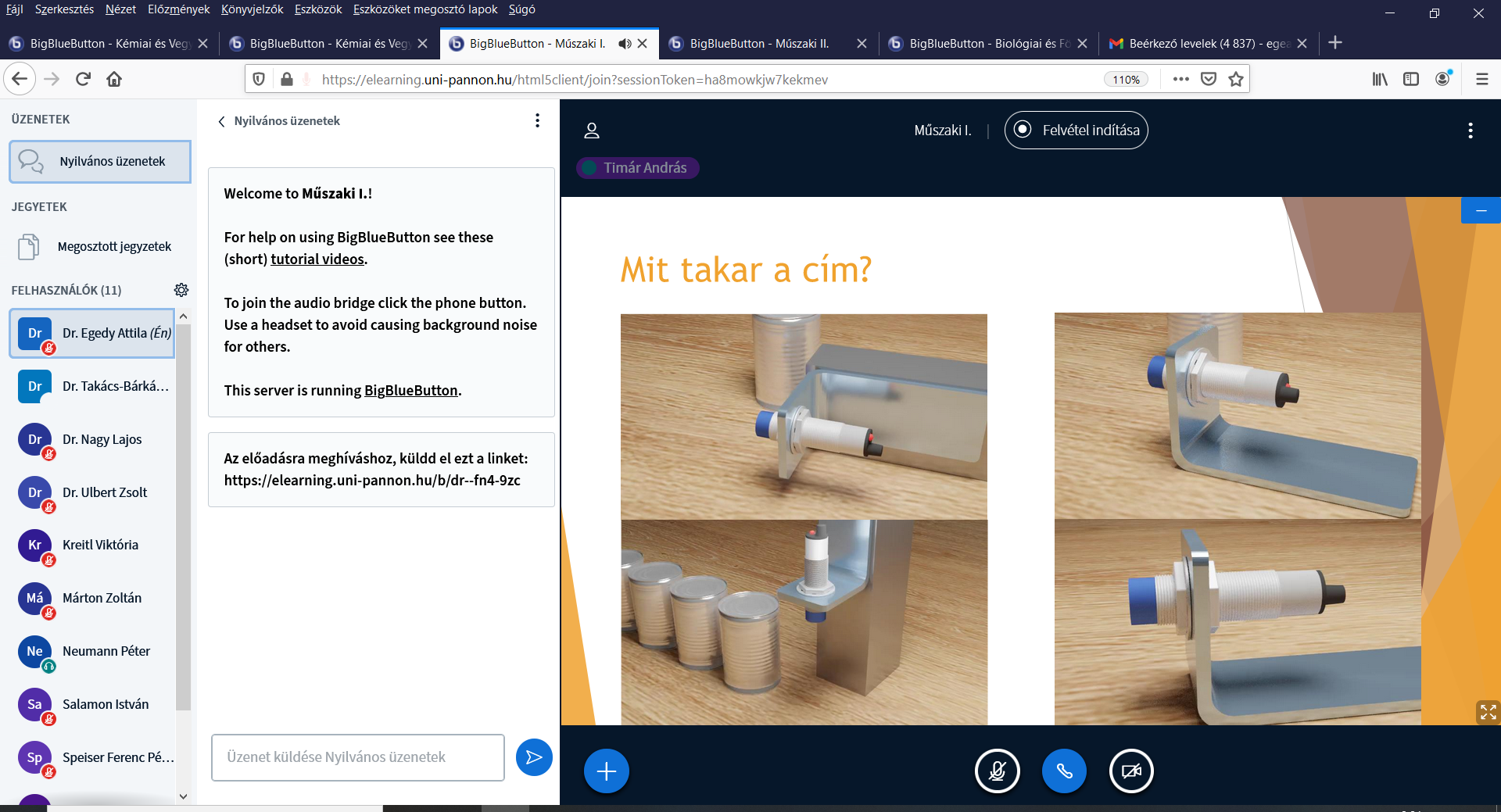Open the Könyvjelzők menu
The image size is (1501, 812).
[x=252, y=9]
